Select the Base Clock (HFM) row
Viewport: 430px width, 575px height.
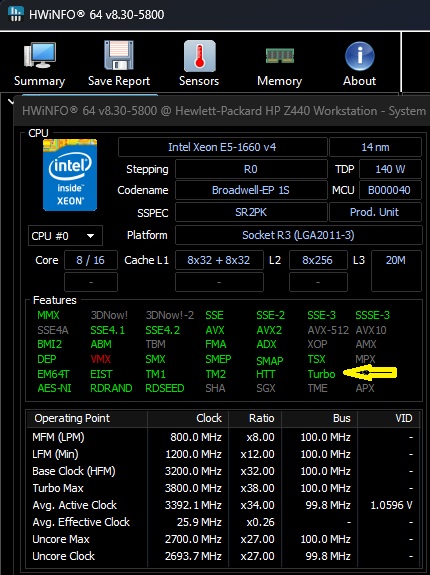click(x=224, y=471)
